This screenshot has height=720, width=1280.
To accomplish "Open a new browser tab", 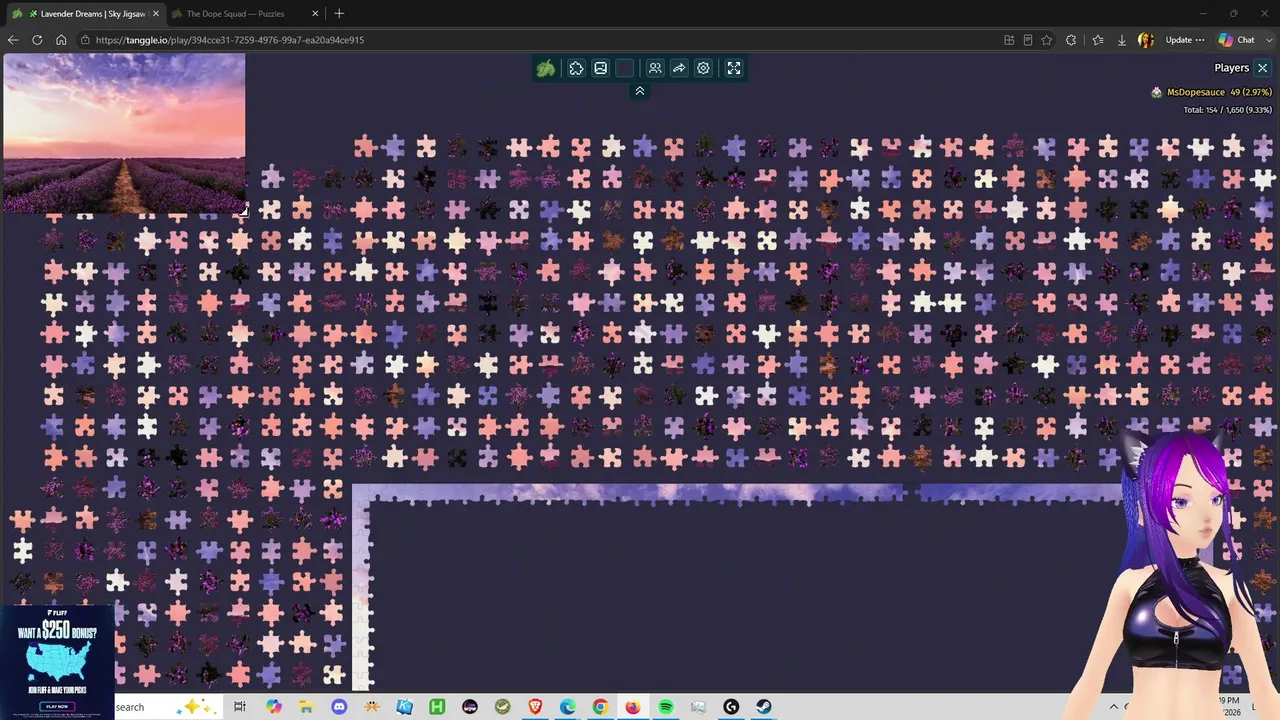I will pos(339,14).
